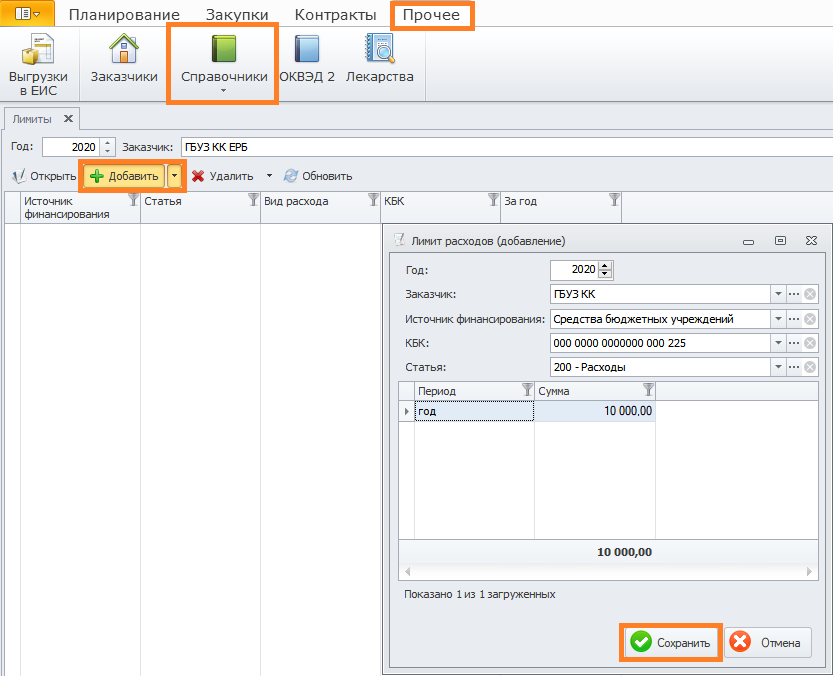Viewport: 833px width, 676px height.
Task: Filter the Сумма column
Action: (x=648, y=390)
